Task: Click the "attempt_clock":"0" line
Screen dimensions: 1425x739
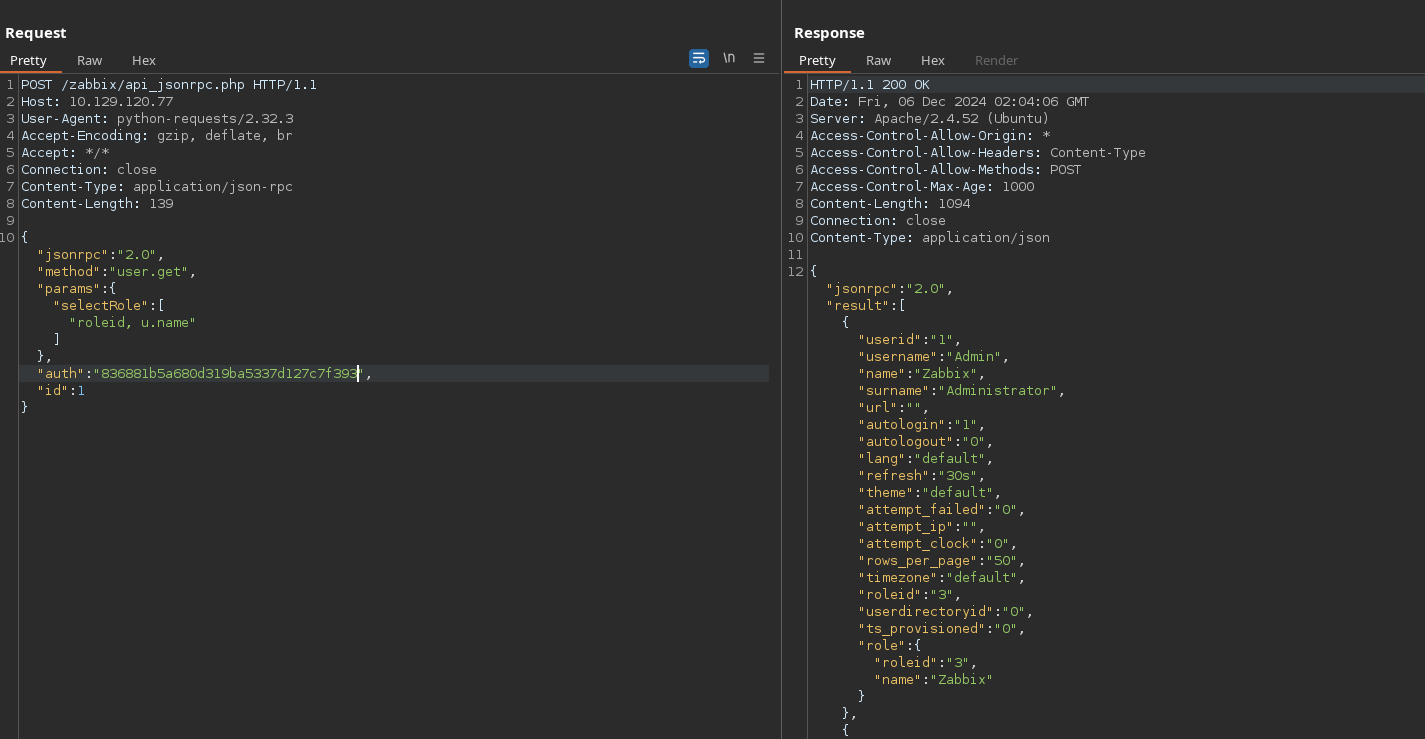Action: coord(937,543)
